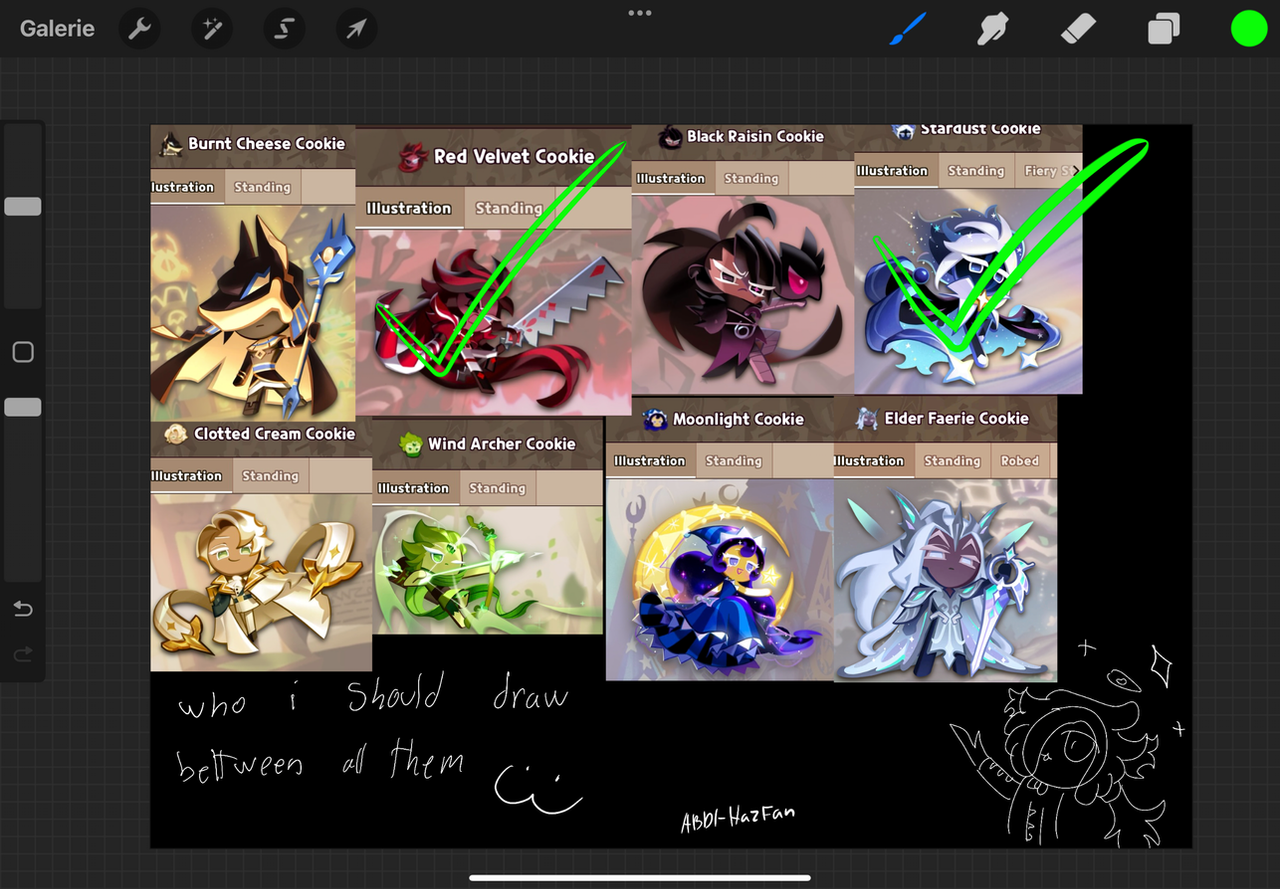Select Standing tab under Black Raisin Cookie
Viewport: 1280px width, 889px height.
click(751, 178)
